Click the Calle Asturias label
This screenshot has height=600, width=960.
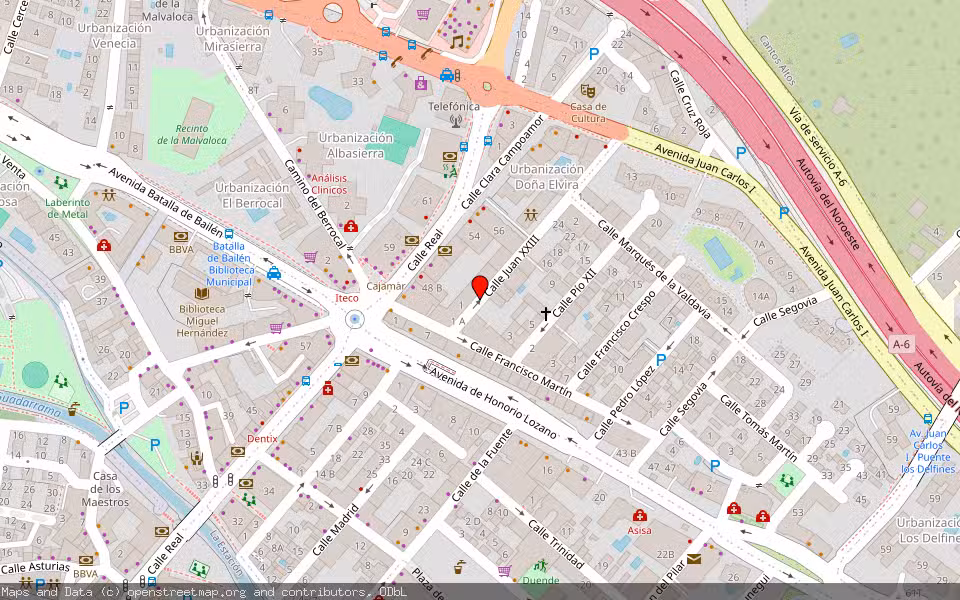[x=36, y=568]
